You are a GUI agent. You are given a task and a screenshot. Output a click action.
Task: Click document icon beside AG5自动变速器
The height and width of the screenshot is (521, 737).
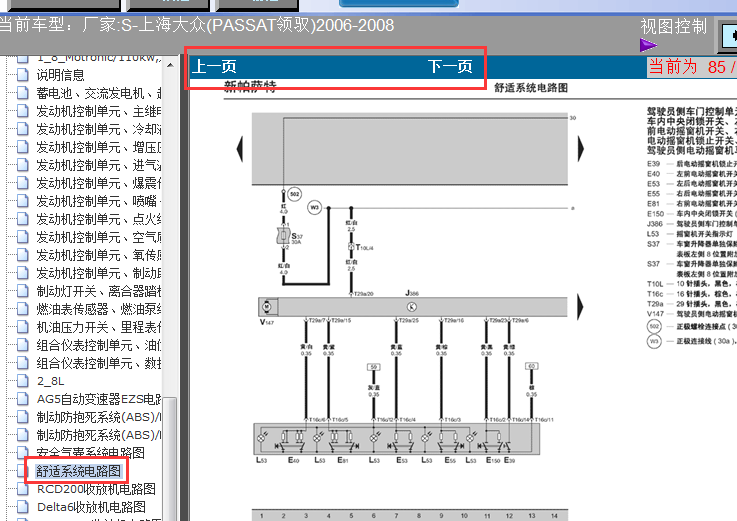click(x=23, y=399)
